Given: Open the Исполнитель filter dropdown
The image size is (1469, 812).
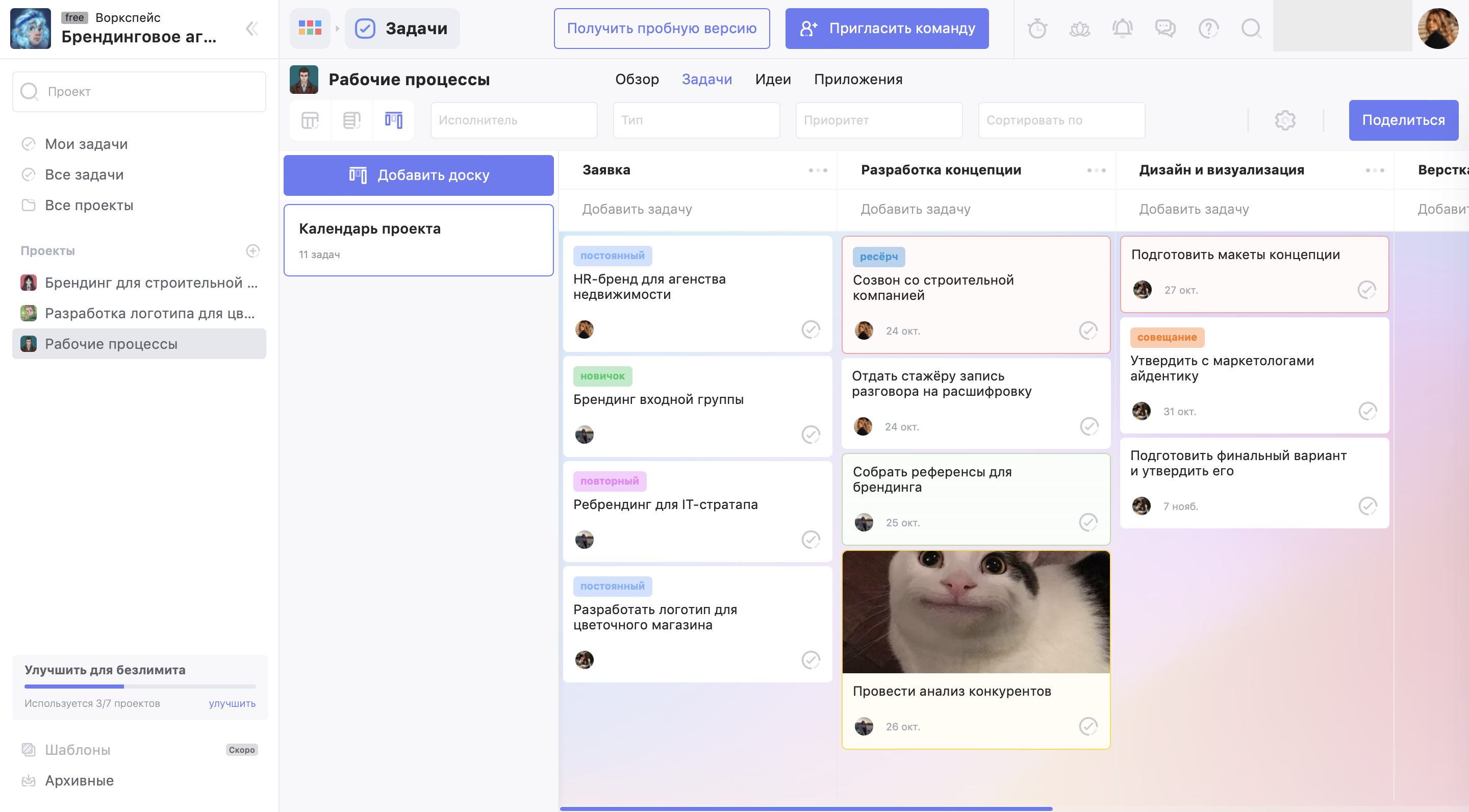Looking at the screenshot, I should [x=513, y=120].
